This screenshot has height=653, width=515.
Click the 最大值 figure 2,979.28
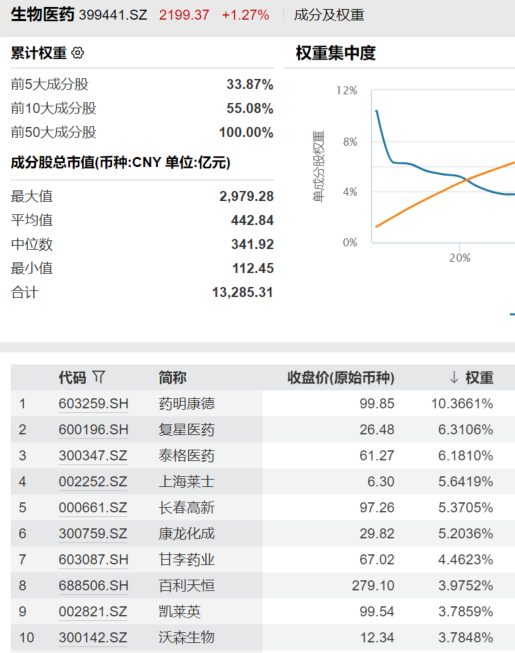(x=246, y=196)
